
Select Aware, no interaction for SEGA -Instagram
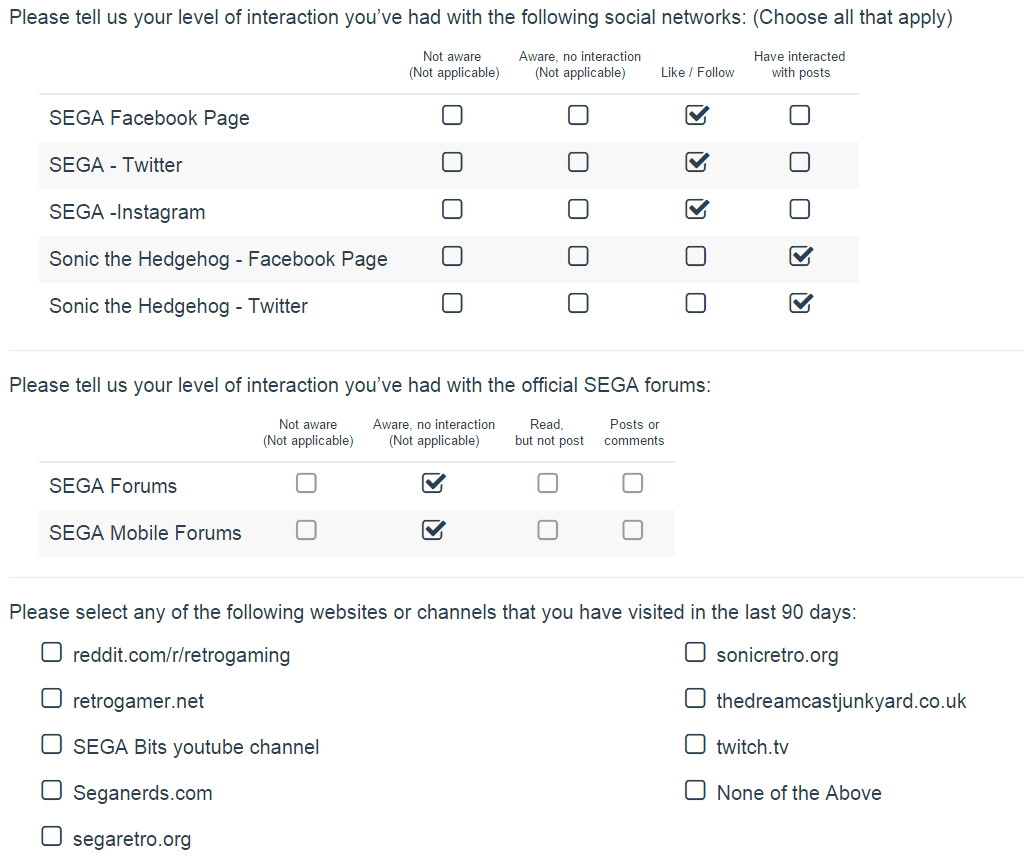click(578, 210)
